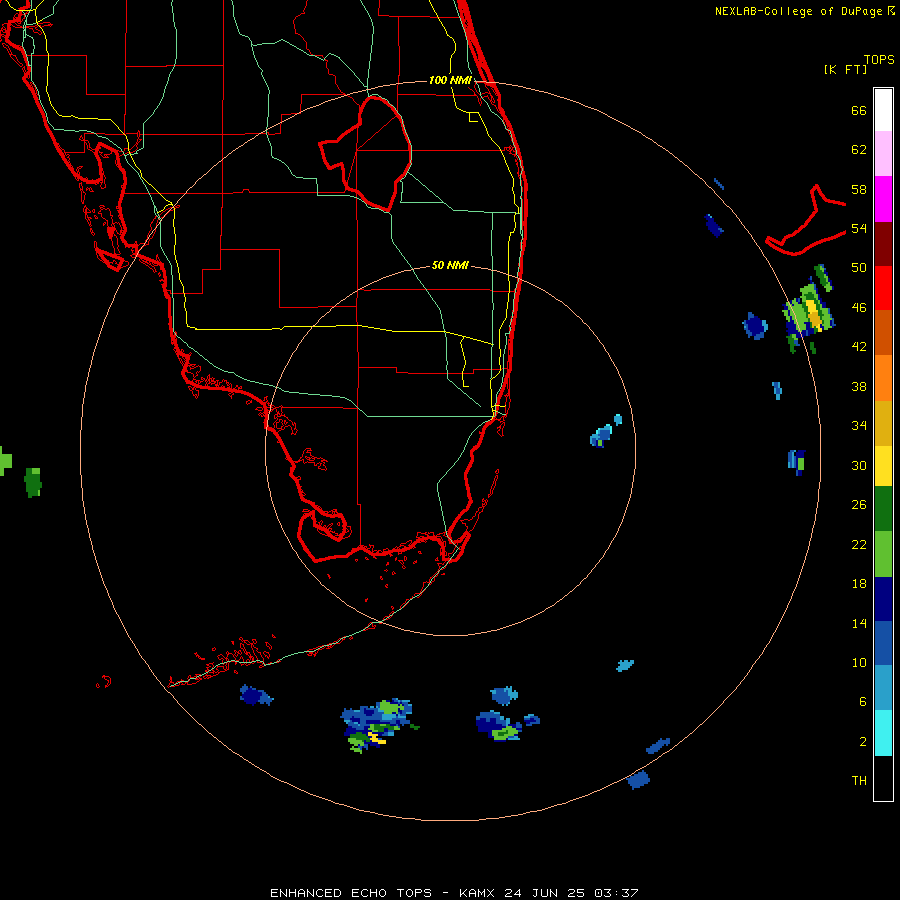900x900 pixels.
Task: Click the magenta legend swatch
Action: point(883,199)
